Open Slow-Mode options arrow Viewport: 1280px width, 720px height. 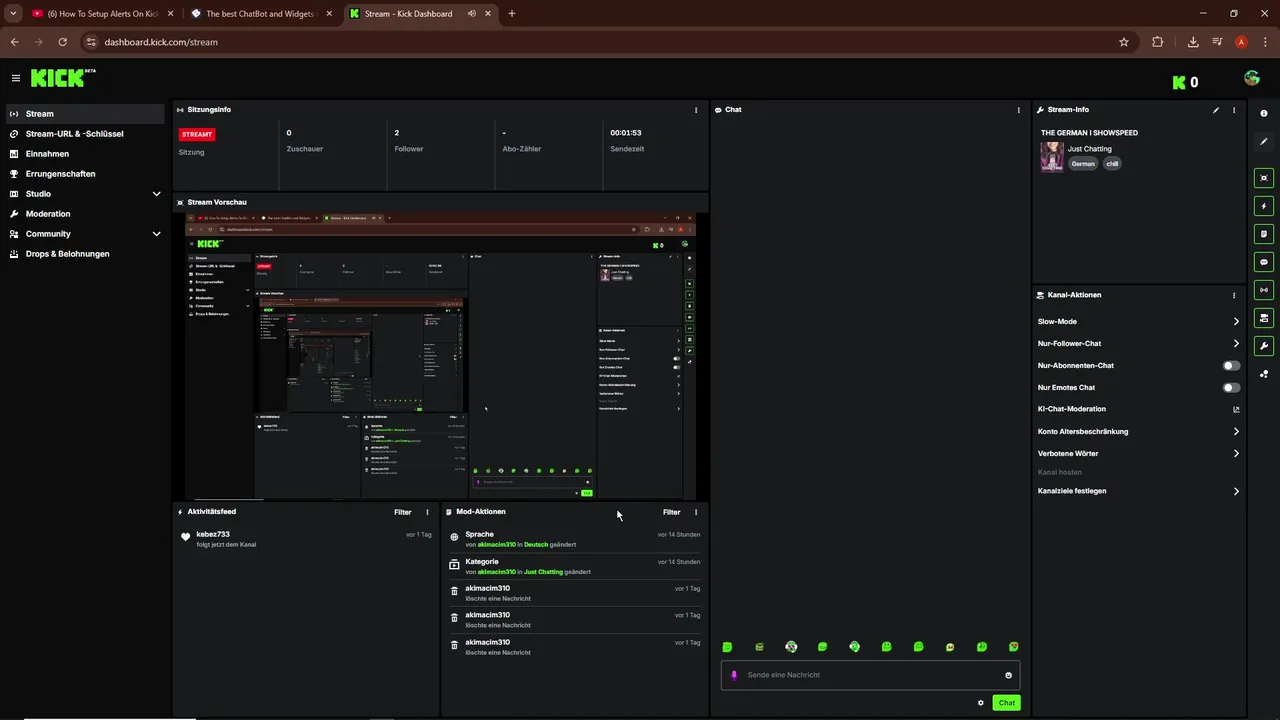tap(1236, 322)
